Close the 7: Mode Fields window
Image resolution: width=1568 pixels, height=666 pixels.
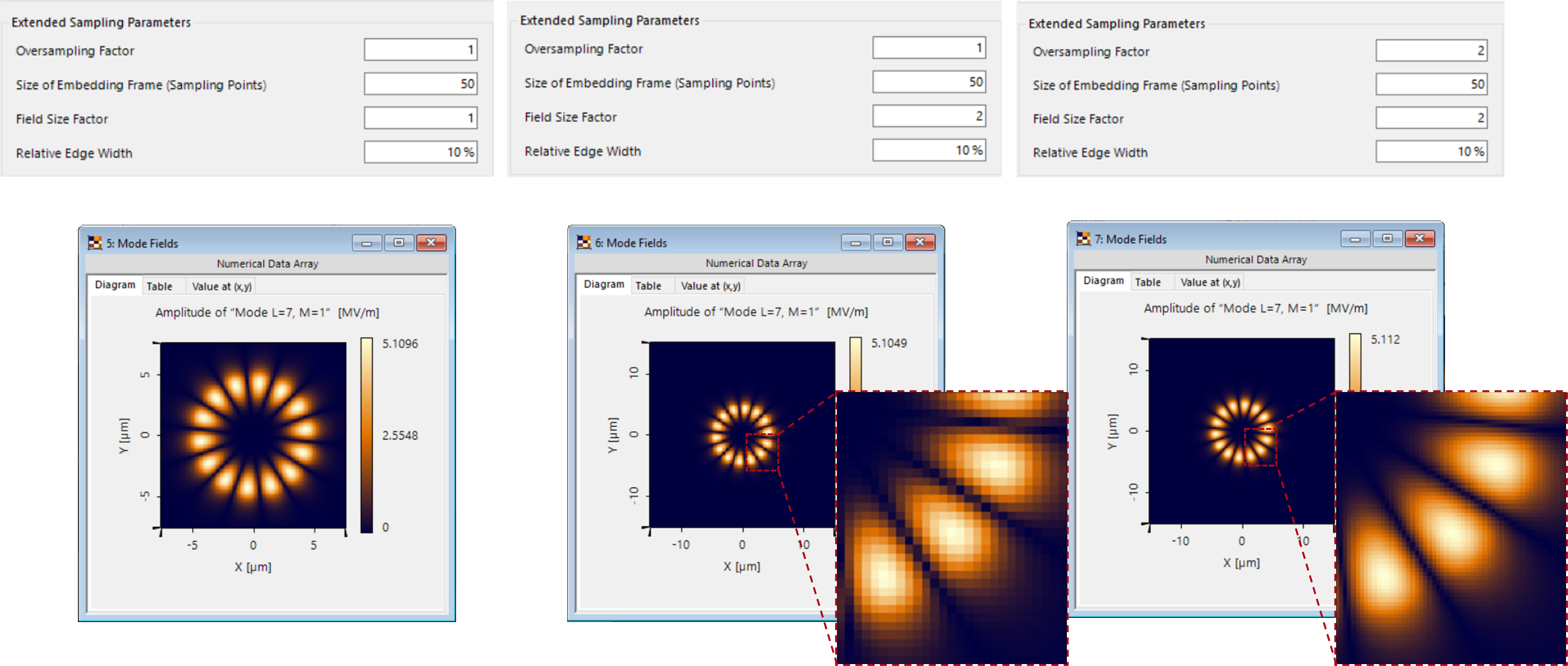[x=1420, y=239]
